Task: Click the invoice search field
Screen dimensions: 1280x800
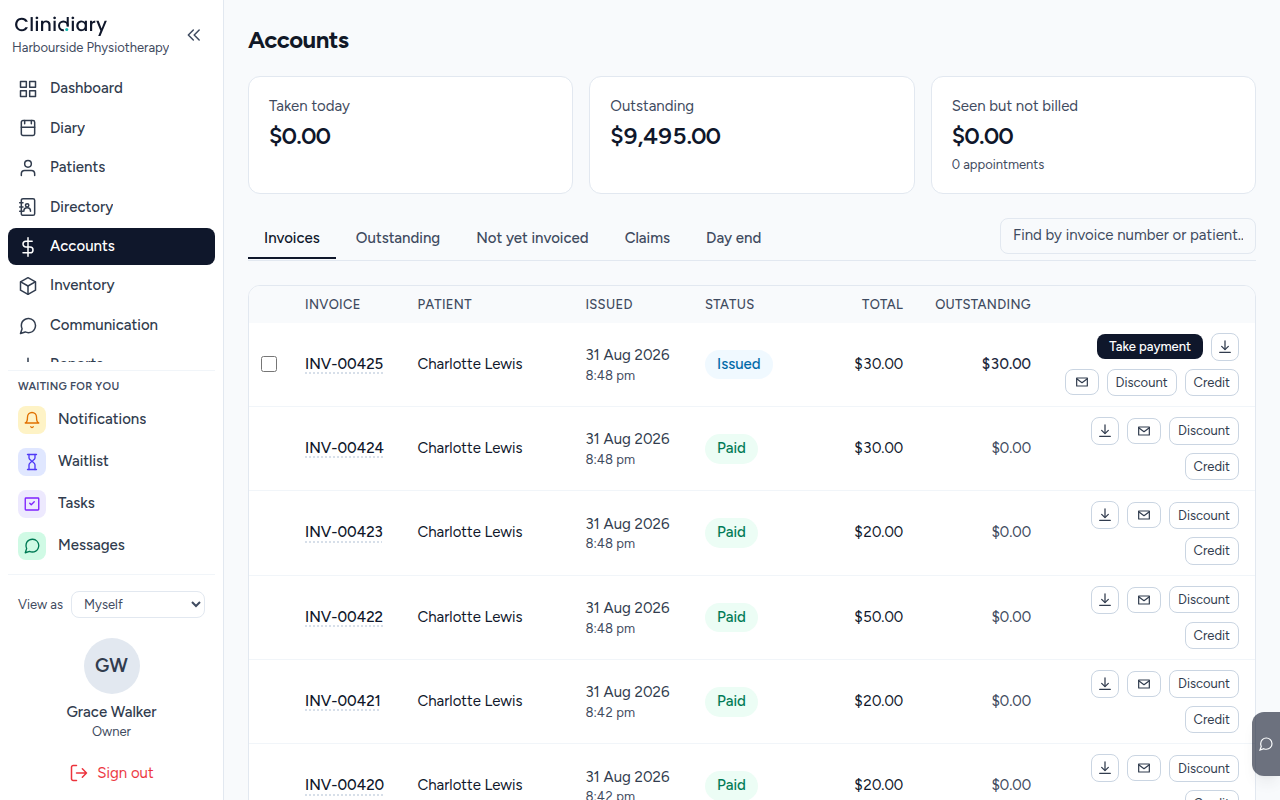Action: pos(1127,236)
